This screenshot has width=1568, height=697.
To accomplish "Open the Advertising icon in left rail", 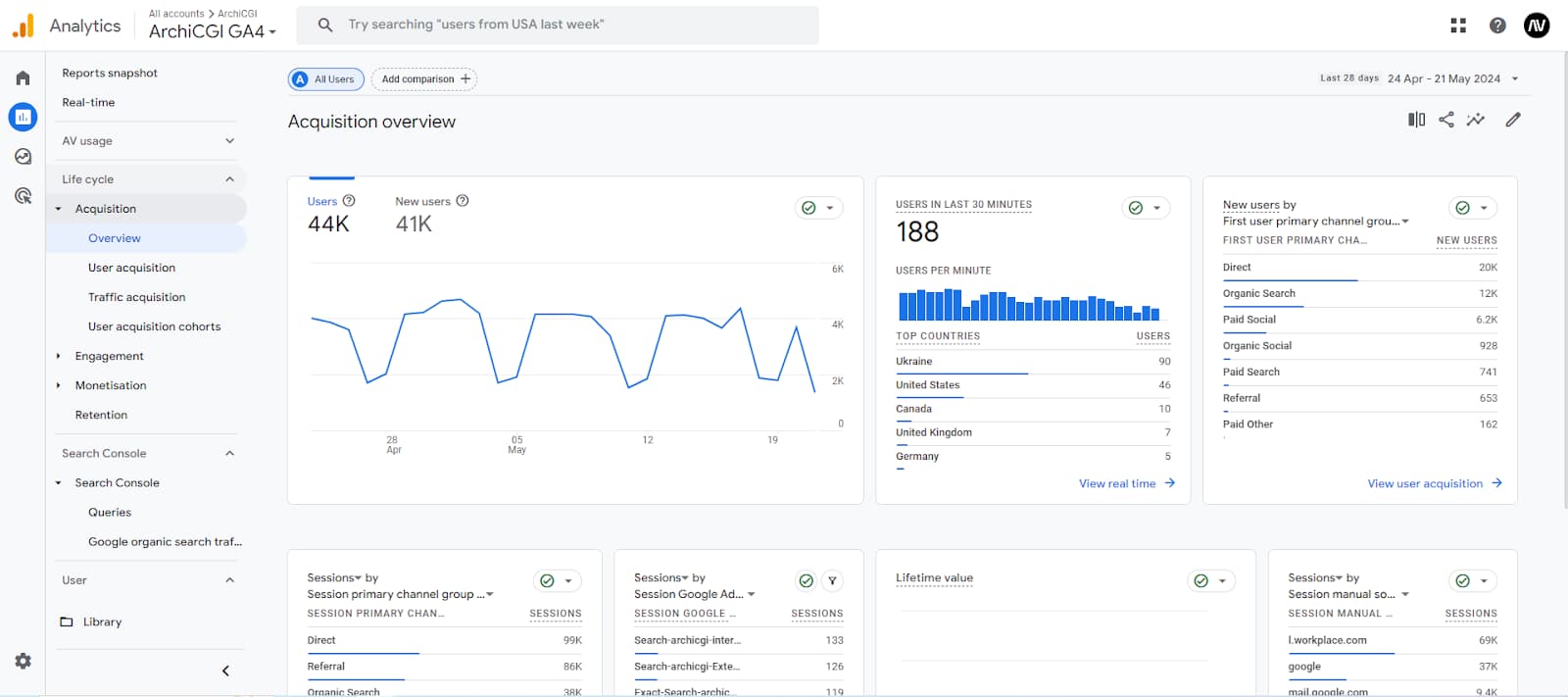I will click(23, 196).
